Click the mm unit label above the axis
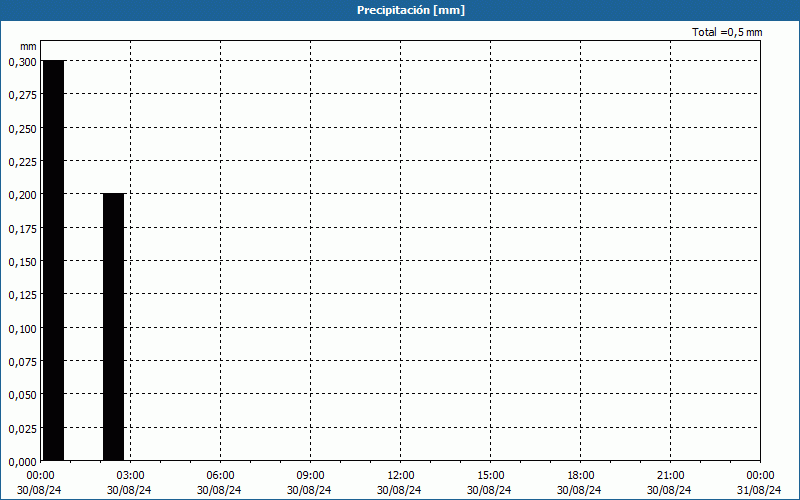Image resolution: width=800 pixels, height=500 pixels. [28, 46]
